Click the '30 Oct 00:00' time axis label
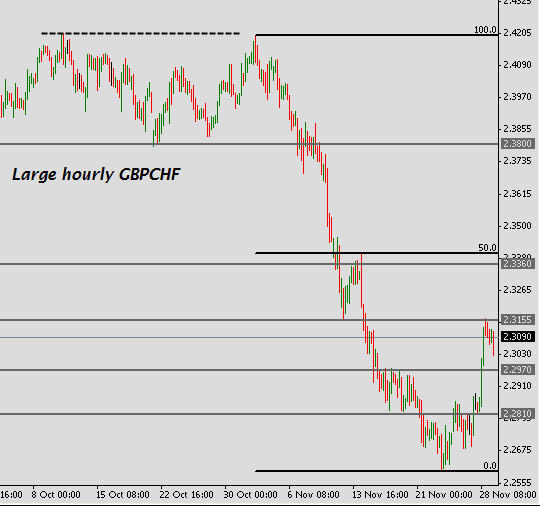The image size is (540, 506). click(250, 495)
